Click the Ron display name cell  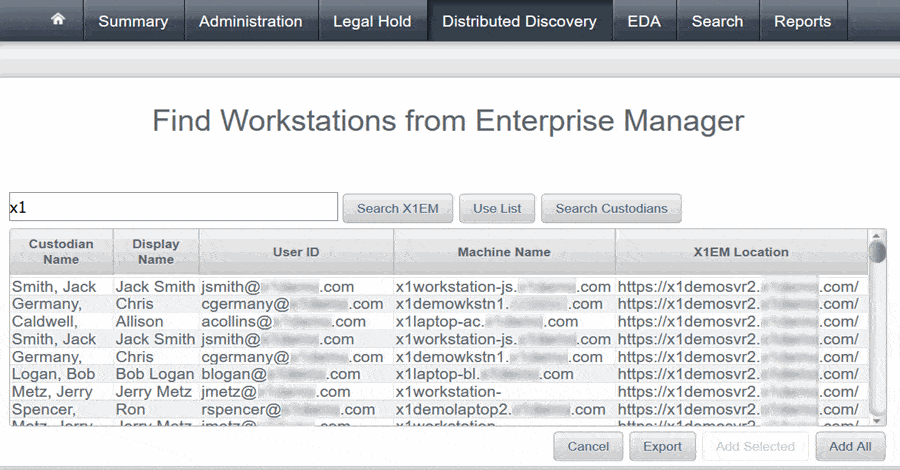156,410
